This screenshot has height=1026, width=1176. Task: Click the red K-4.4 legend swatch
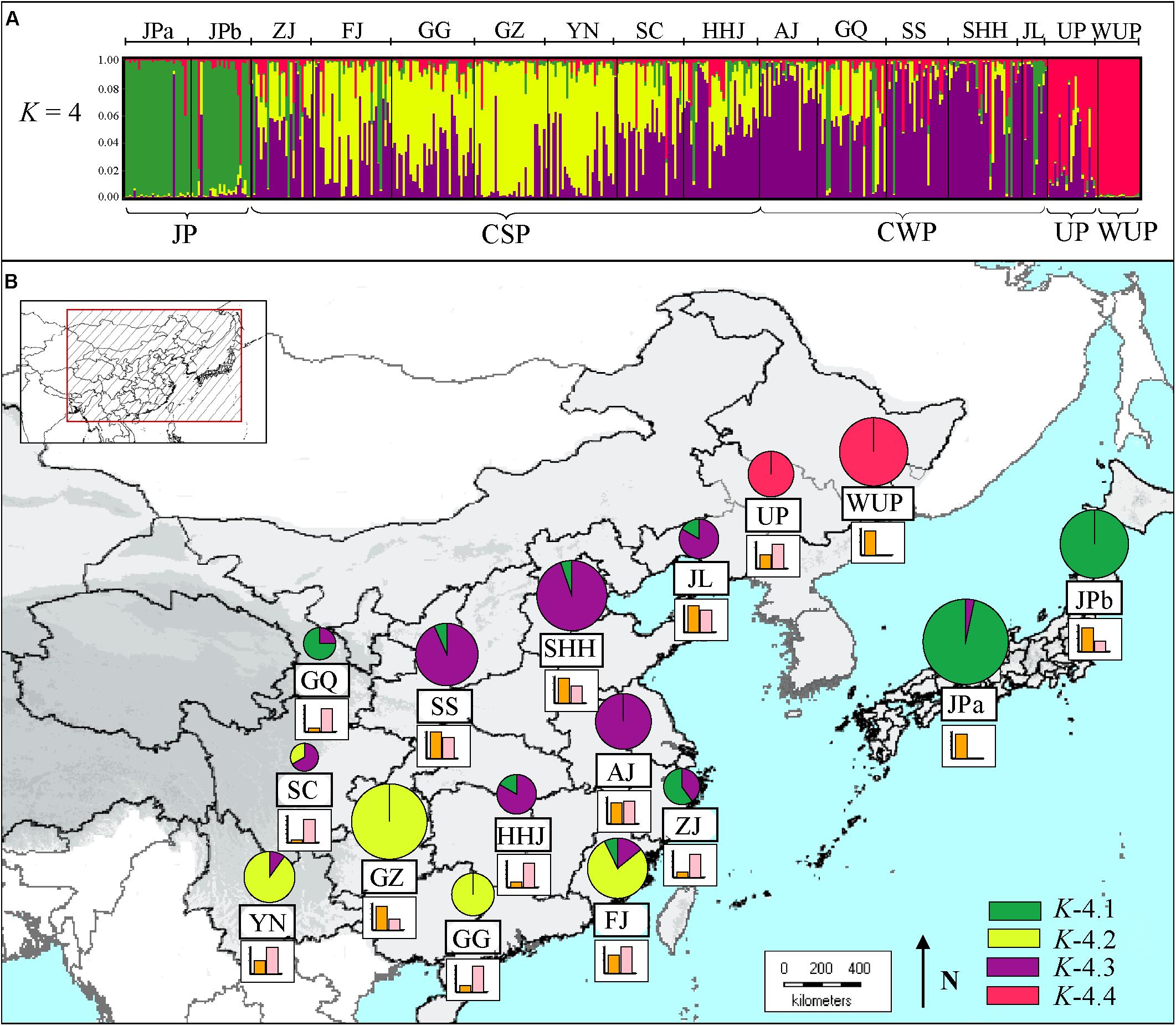(1014, 995)
